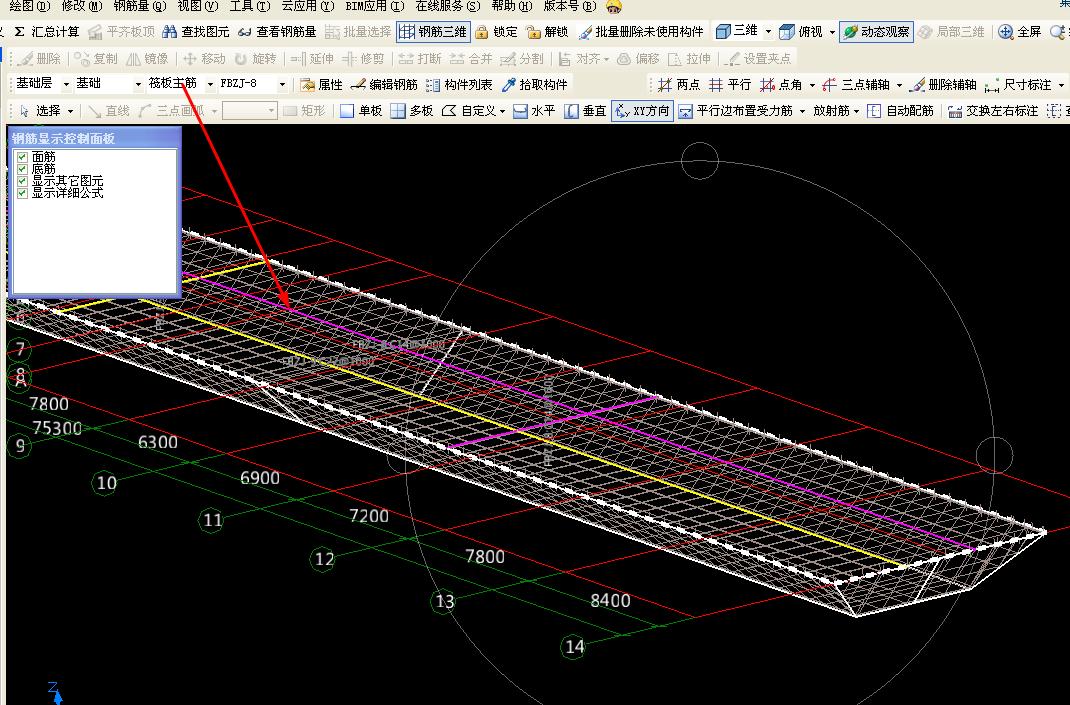Switch to 三维 3D view
1070x705 pixels.
[737, 31]
